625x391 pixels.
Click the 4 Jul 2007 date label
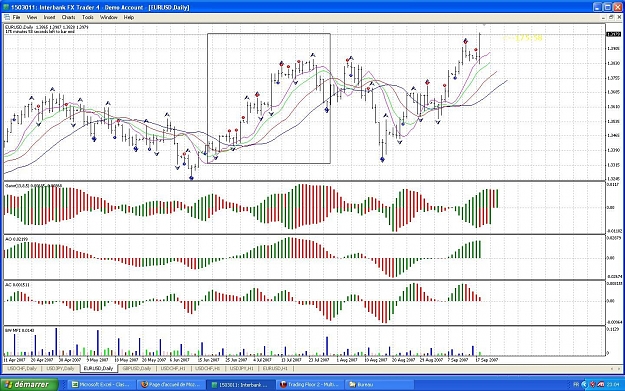click(x=262, y=360)
